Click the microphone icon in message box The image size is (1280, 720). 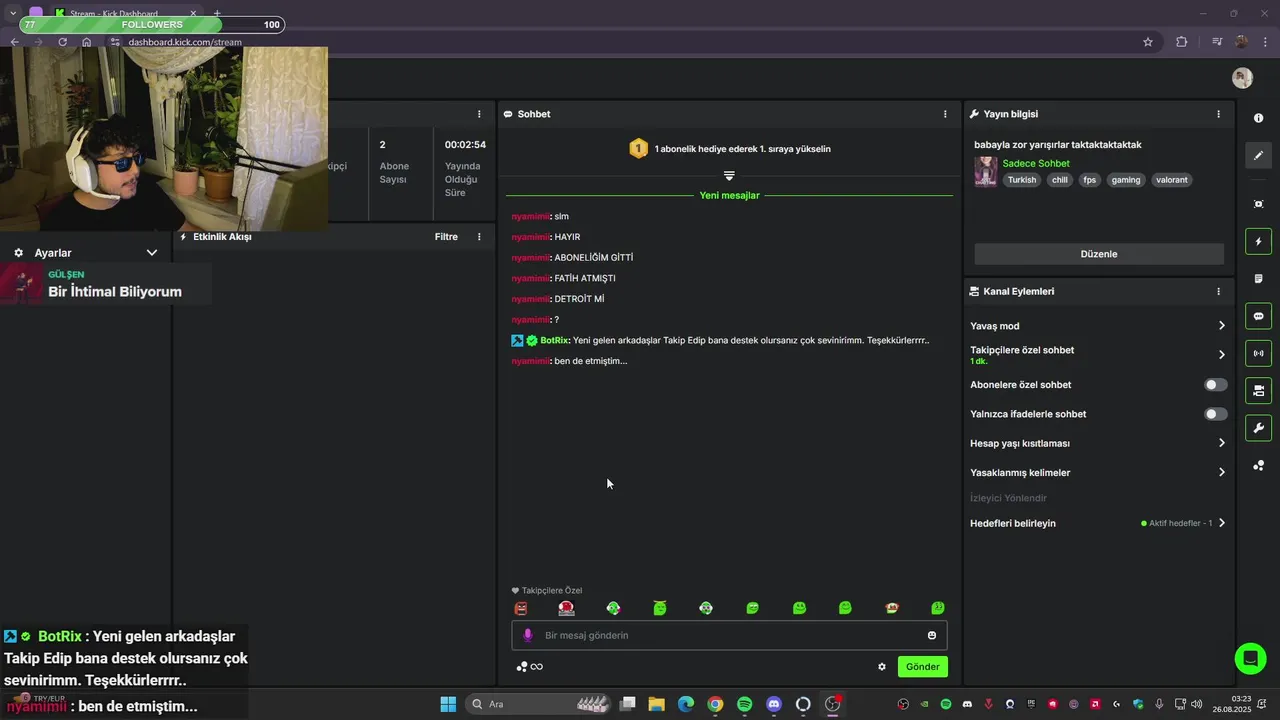point(528,635)
